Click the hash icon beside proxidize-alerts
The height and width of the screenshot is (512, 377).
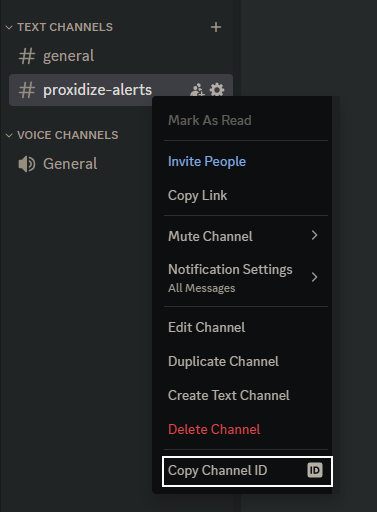[x=27, y=90]
